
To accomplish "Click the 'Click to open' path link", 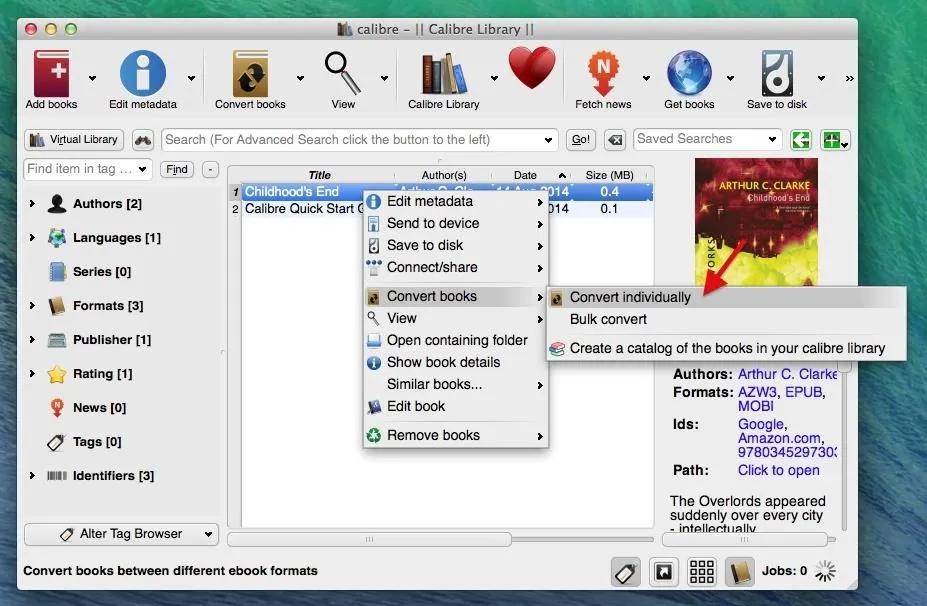I will pos(779,471).
